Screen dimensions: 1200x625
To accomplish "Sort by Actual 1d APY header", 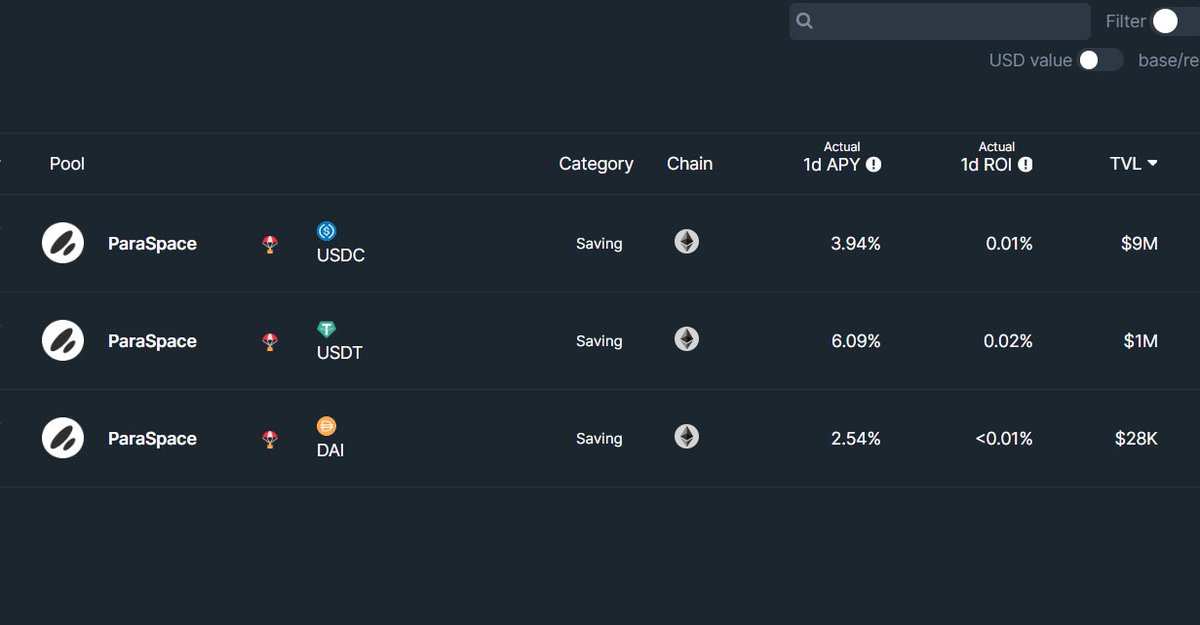I will pos(842,156).
